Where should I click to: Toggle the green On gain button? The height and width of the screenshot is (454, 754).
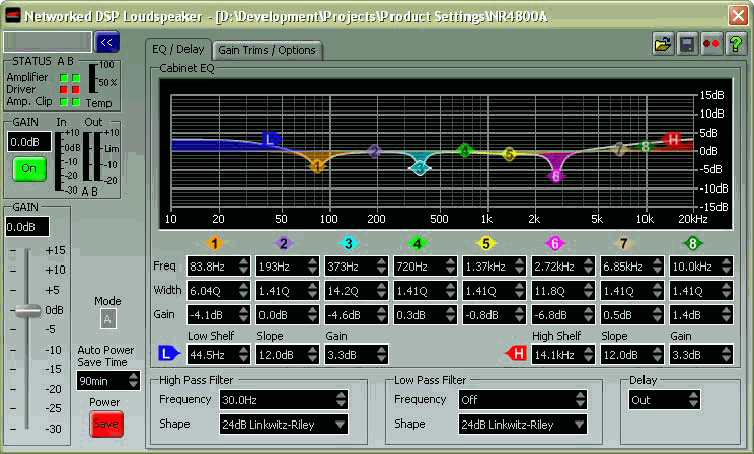click(x=29, y=169)
